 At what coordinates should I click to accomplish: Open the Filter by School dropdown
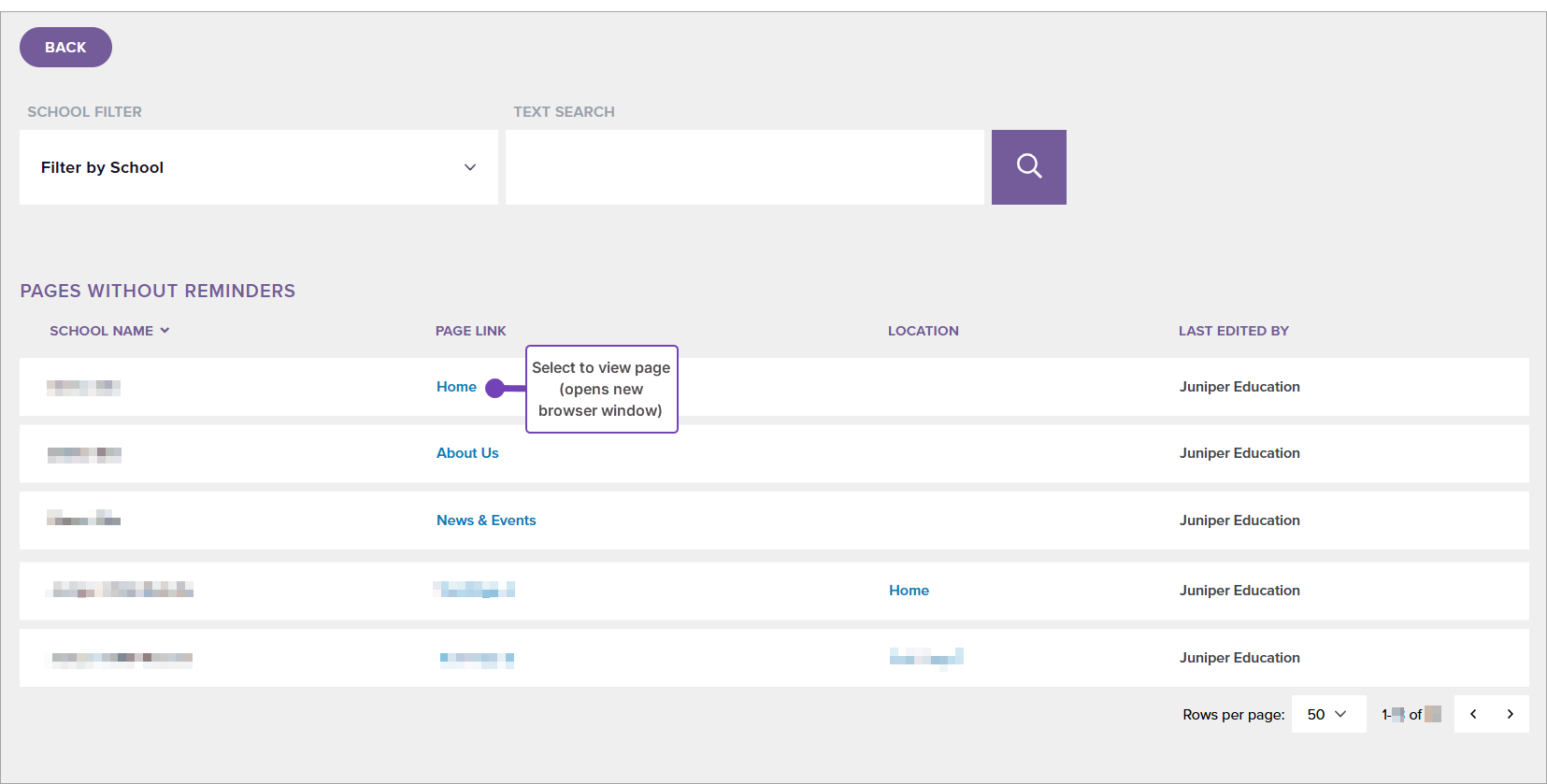[x=258, y=167]
